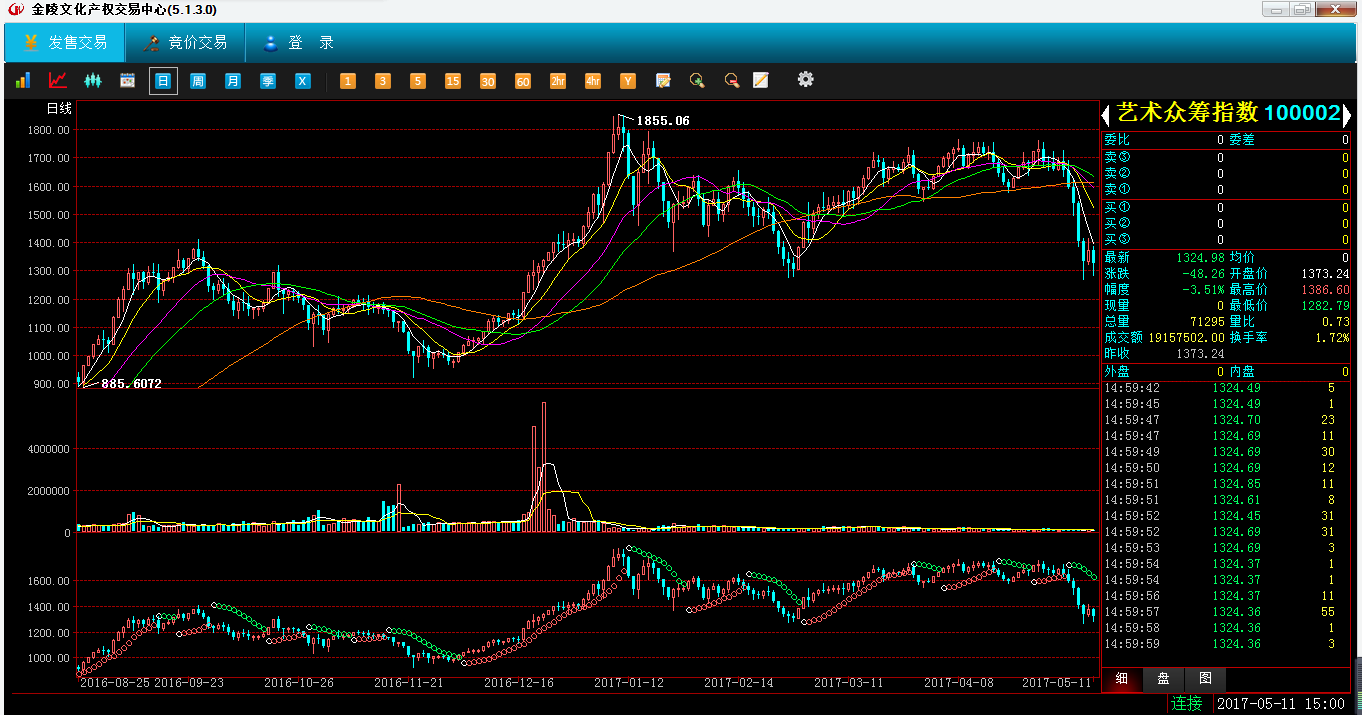Click the 最新 price value 1324.98
1362x715 pixels.
click(1200, 257)
